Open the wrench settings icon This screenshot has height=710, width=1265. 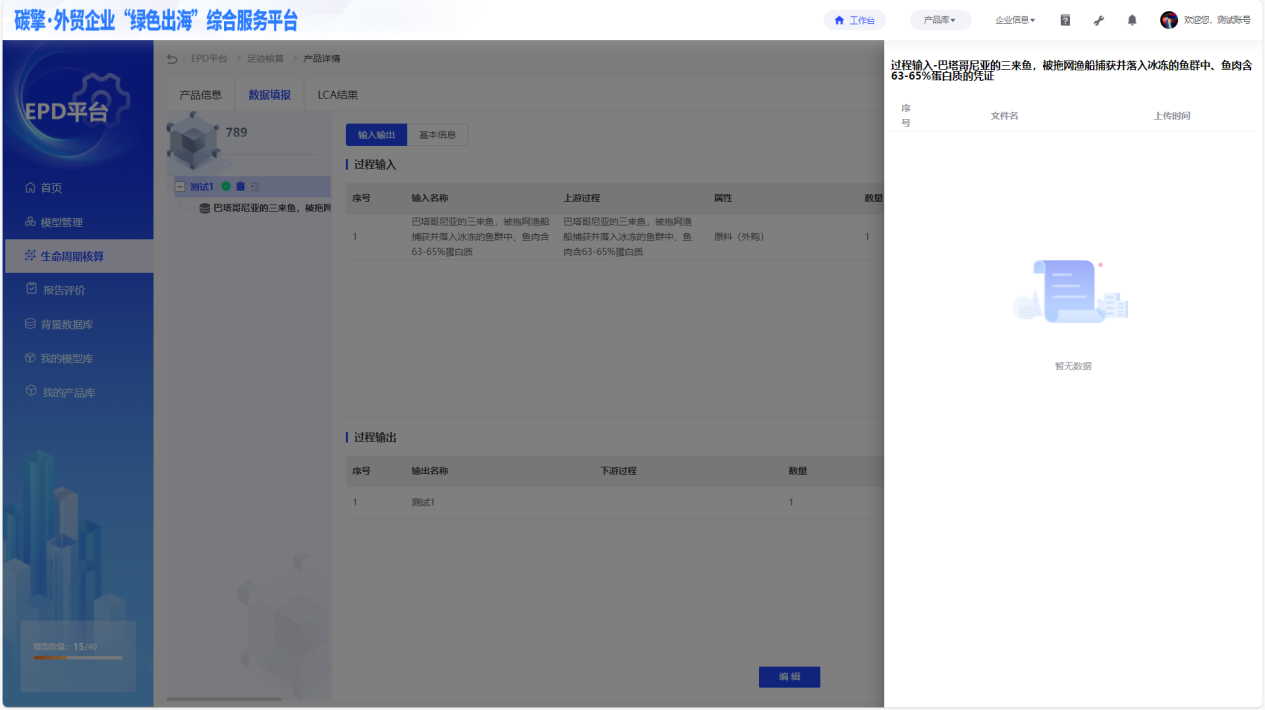[x=1099, y=20]
